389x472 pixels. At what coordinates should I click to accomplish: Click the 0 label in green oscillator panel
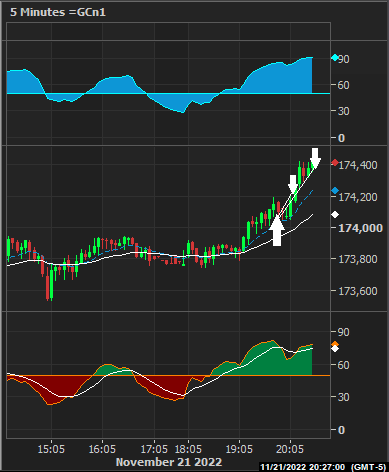[x=341, y=430]
